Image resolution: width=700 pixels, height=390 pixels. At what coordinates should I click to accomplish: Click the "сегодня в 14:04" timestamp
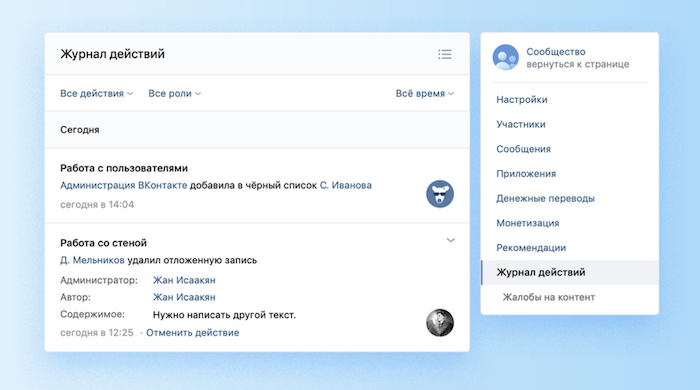click(x=97, y=204)
